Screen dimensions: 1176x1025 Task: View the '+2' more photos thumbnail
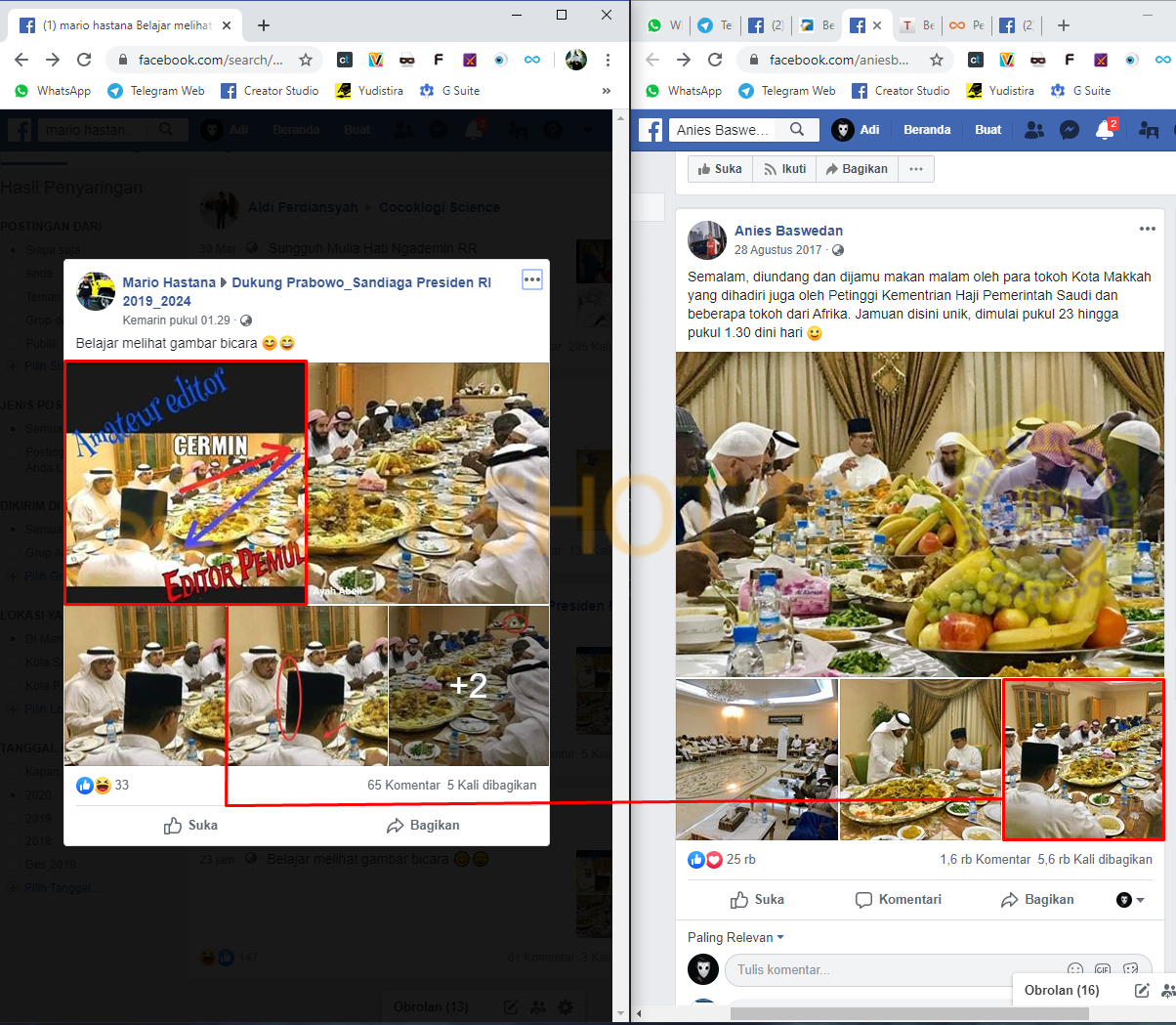point(469,686)
